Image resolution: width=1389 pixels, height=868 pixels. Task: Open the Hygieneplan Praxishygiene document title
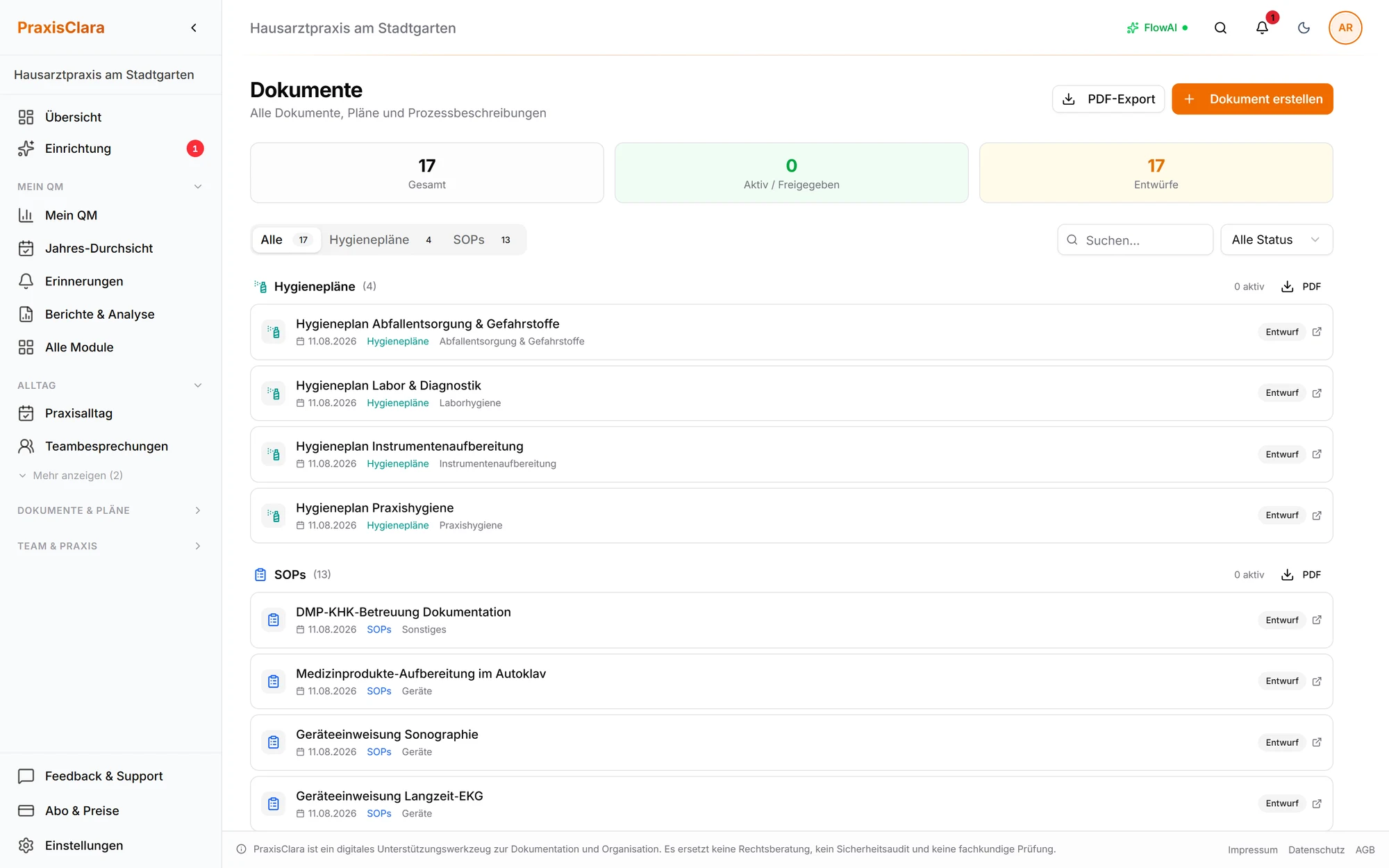point(375,508)
